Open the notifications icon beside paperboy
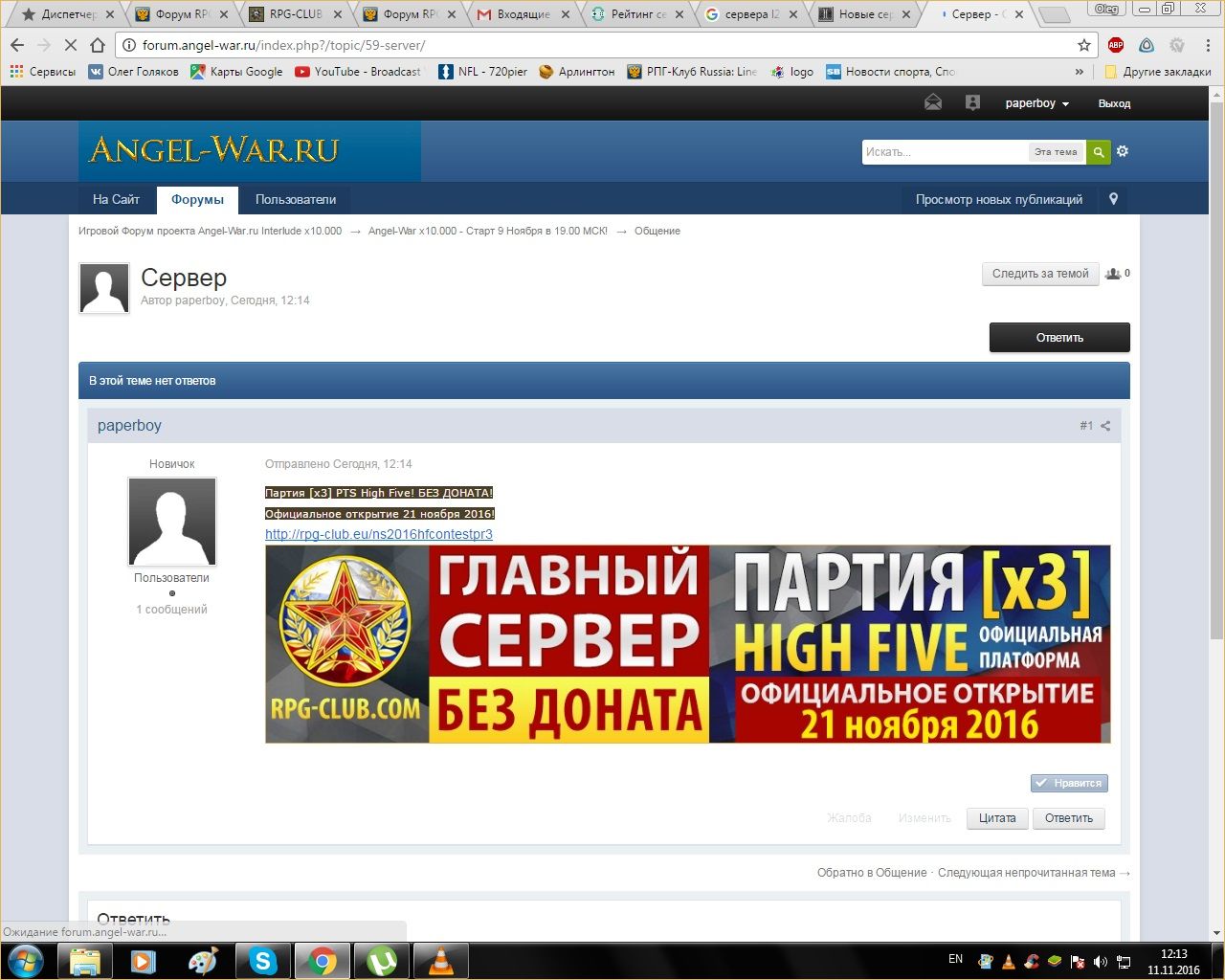The image size is (1225, 980). coord(972,103)
